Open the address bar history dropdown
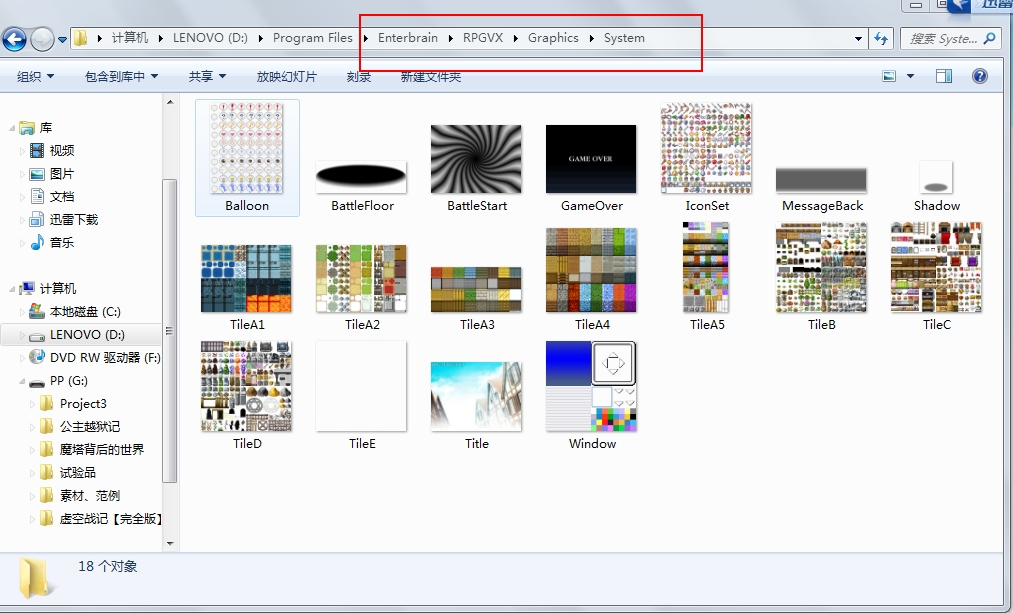The image size is (1013, 613). coord(858,39)
